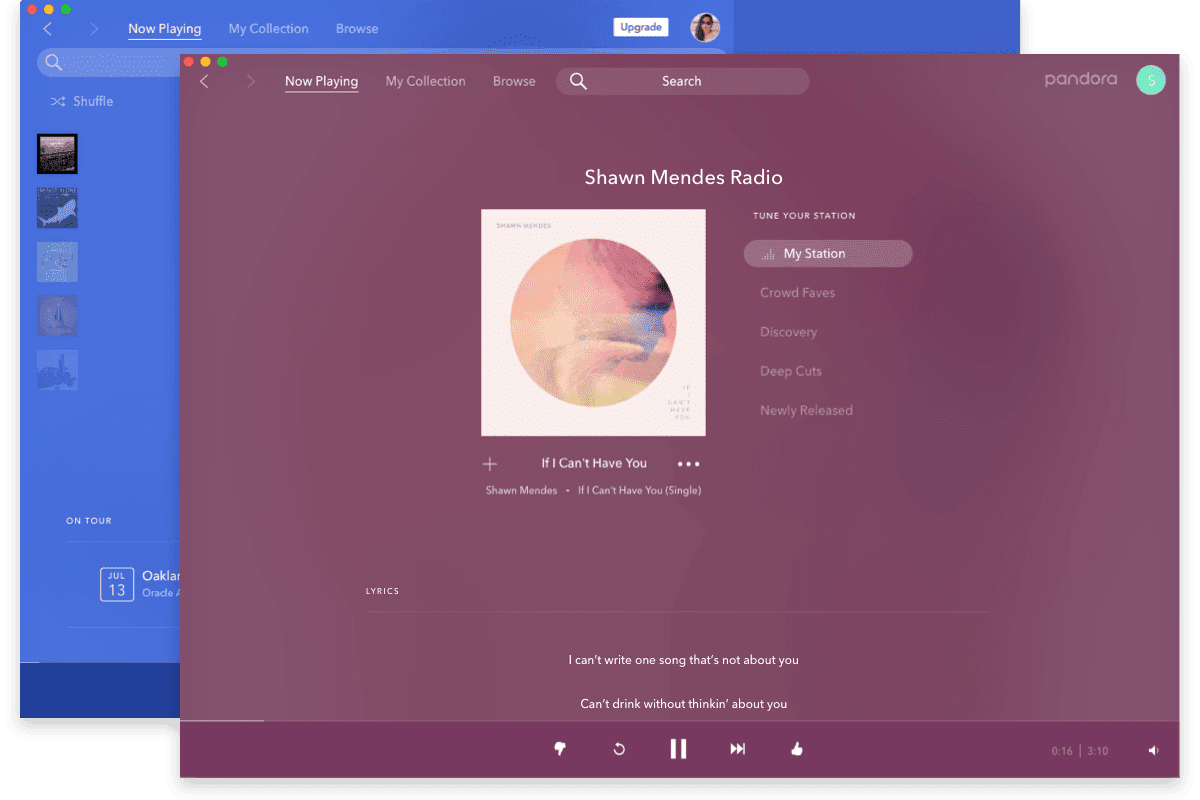The width and height of the screenshot is (1200, 800).
Task: Switch to the My Collection tab
Action: tap(425, 81)
